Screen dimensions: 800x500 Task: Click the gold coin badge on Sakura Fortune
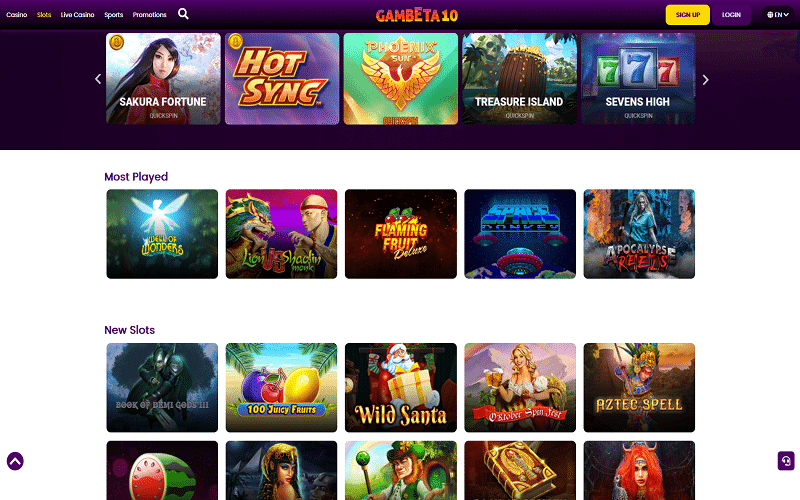(116, 42)
